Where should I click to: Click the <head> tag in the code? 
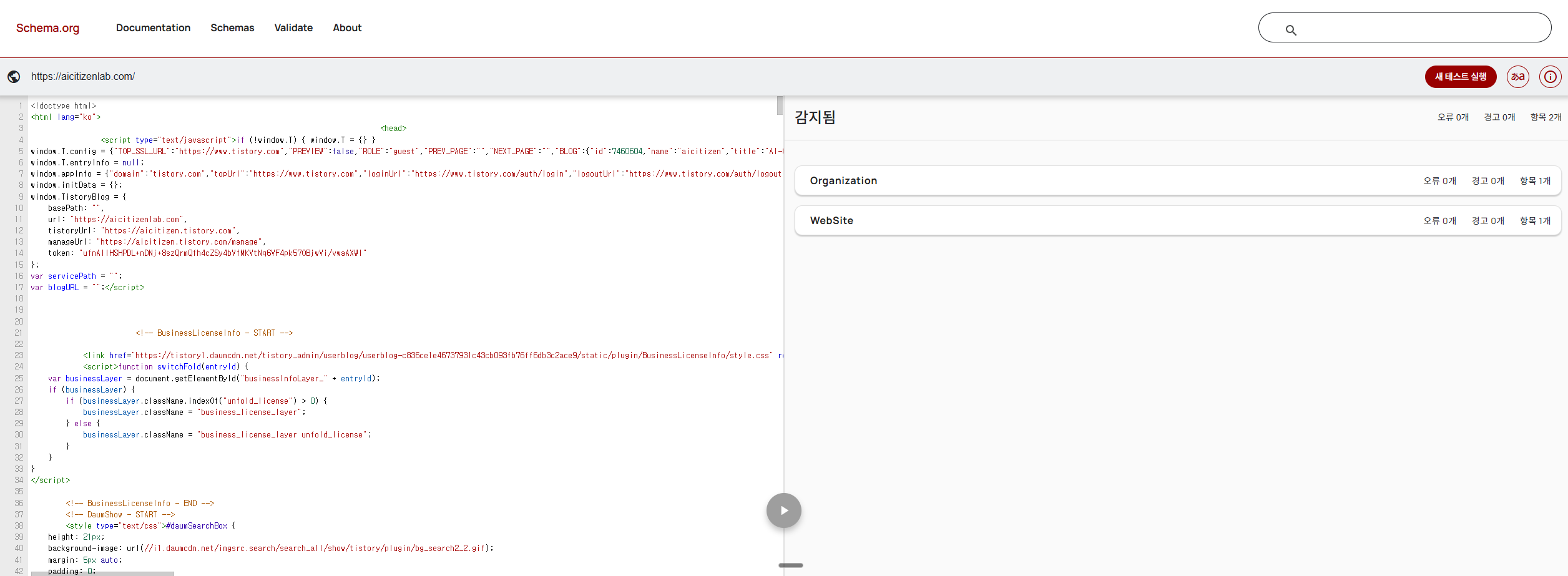tap(393, 129)
